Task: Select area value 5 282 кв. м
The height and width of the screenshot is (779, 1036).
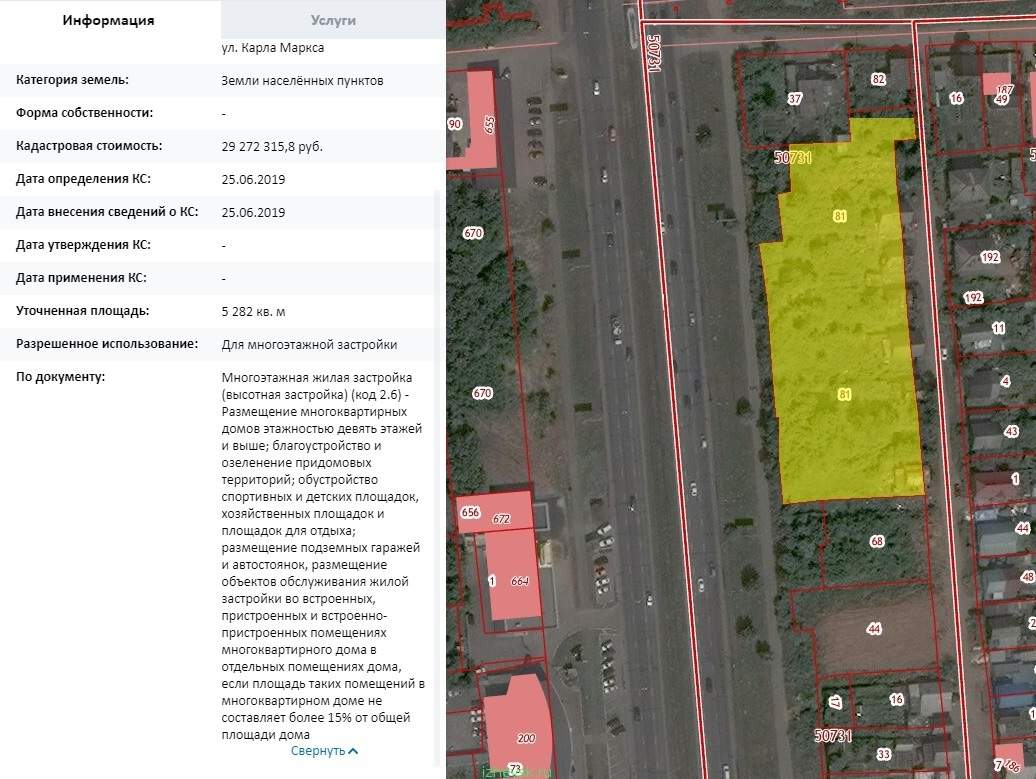Action: tap(253, 312)
